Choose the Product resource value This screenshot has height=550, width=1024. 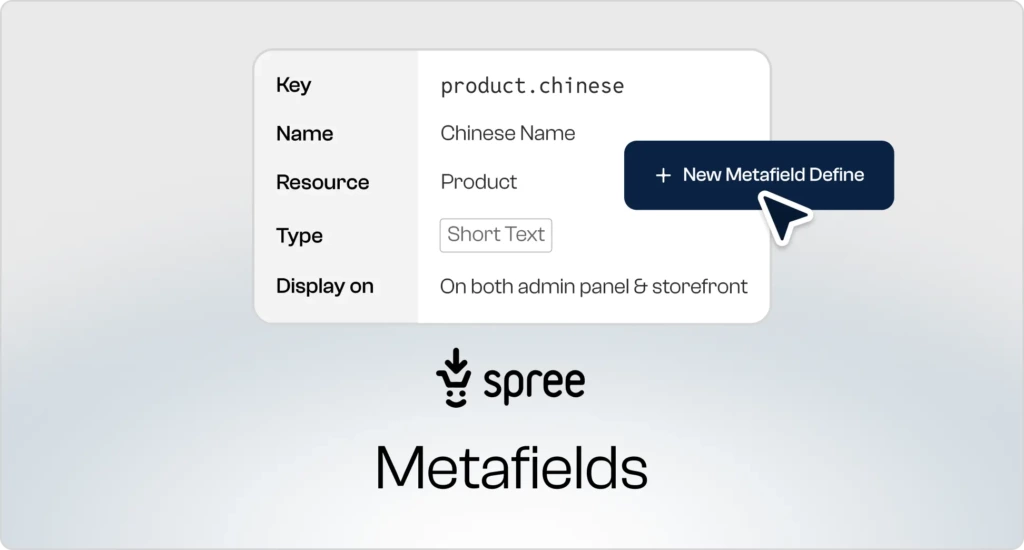pyautogui.click(x=479, y=182)
